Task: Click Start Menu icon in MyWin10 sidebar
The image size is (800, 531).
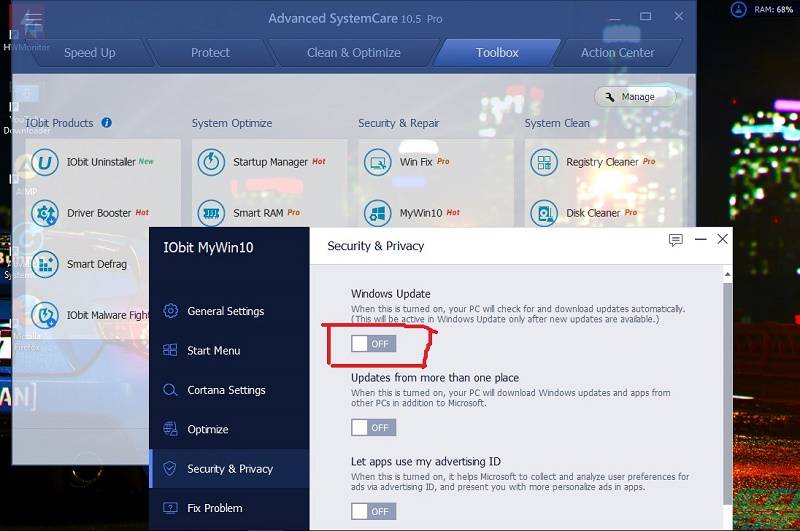Action: 170,350
